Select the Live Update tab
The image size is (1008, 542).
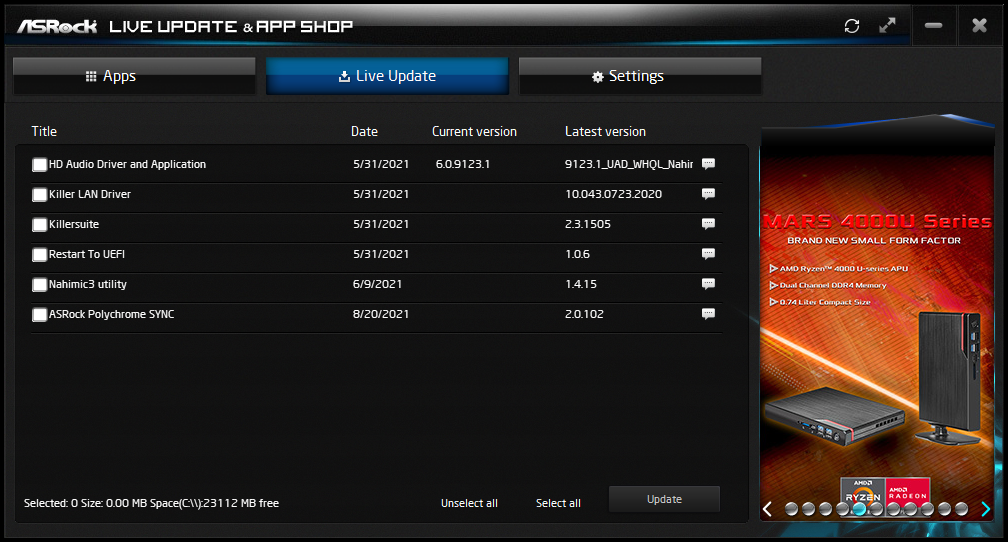pyautogui.click(x=387, y=76)
